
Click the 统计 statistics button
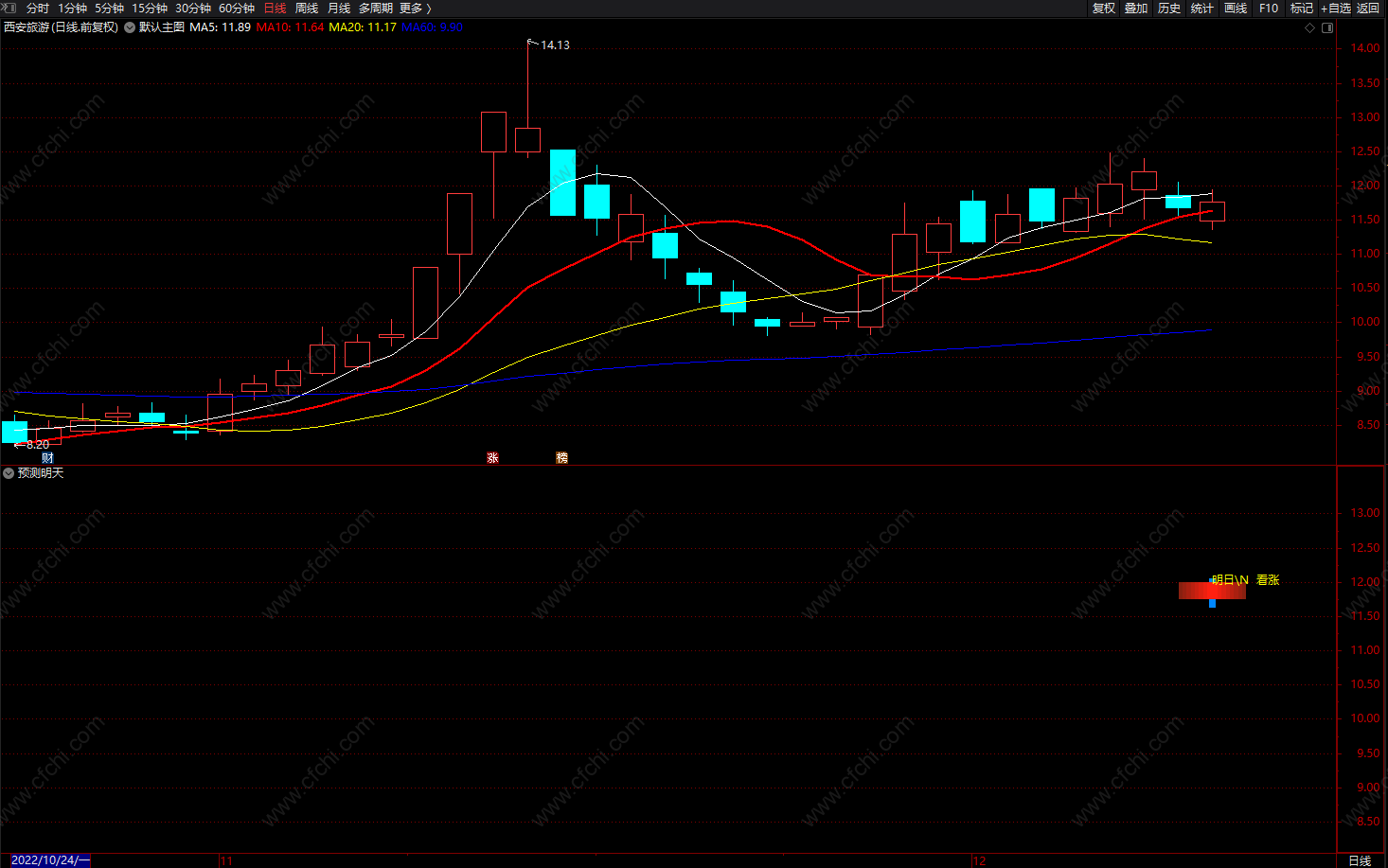click(1202, 8)
